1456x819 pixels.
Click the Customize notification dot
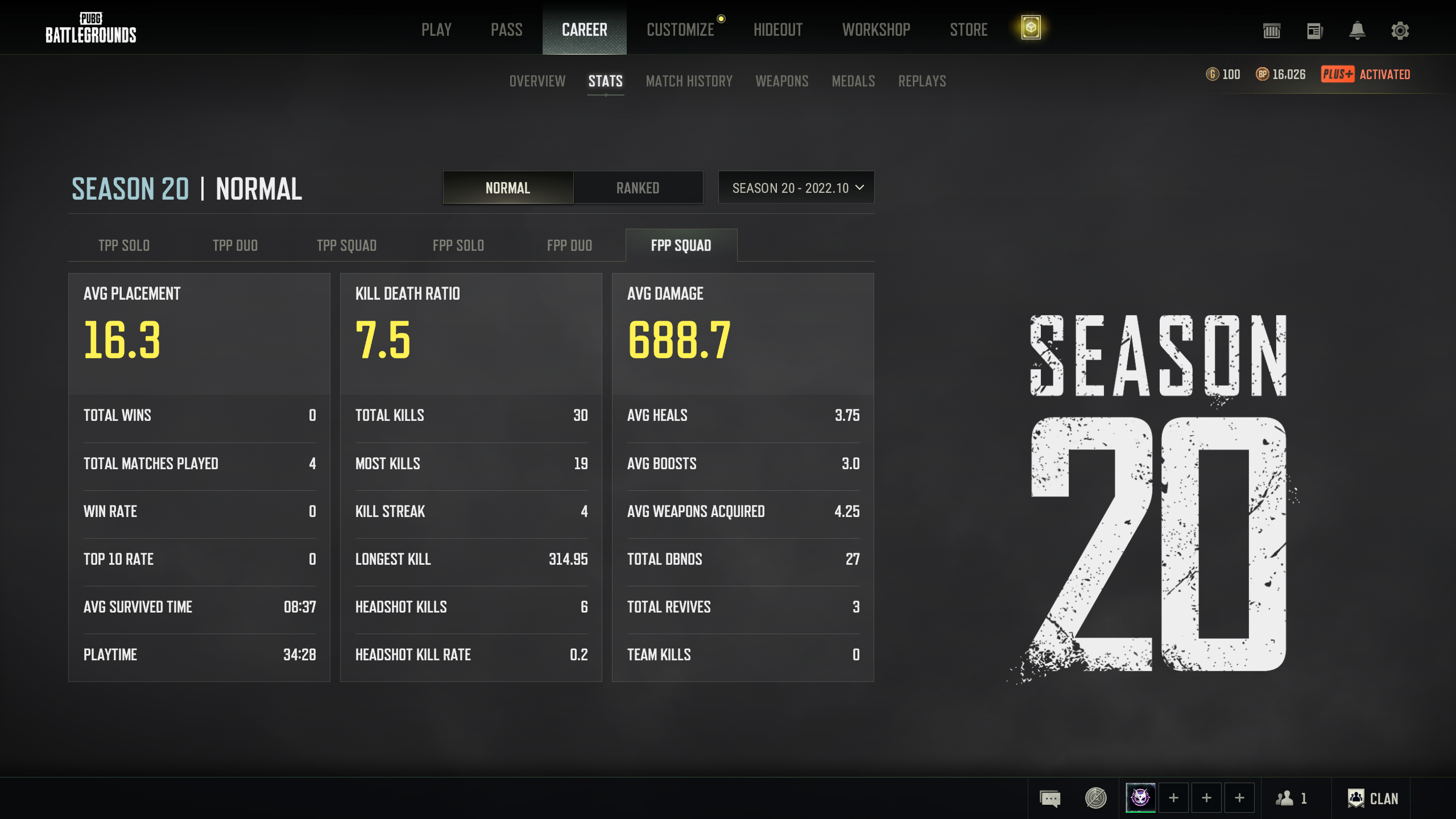point(721,19)
